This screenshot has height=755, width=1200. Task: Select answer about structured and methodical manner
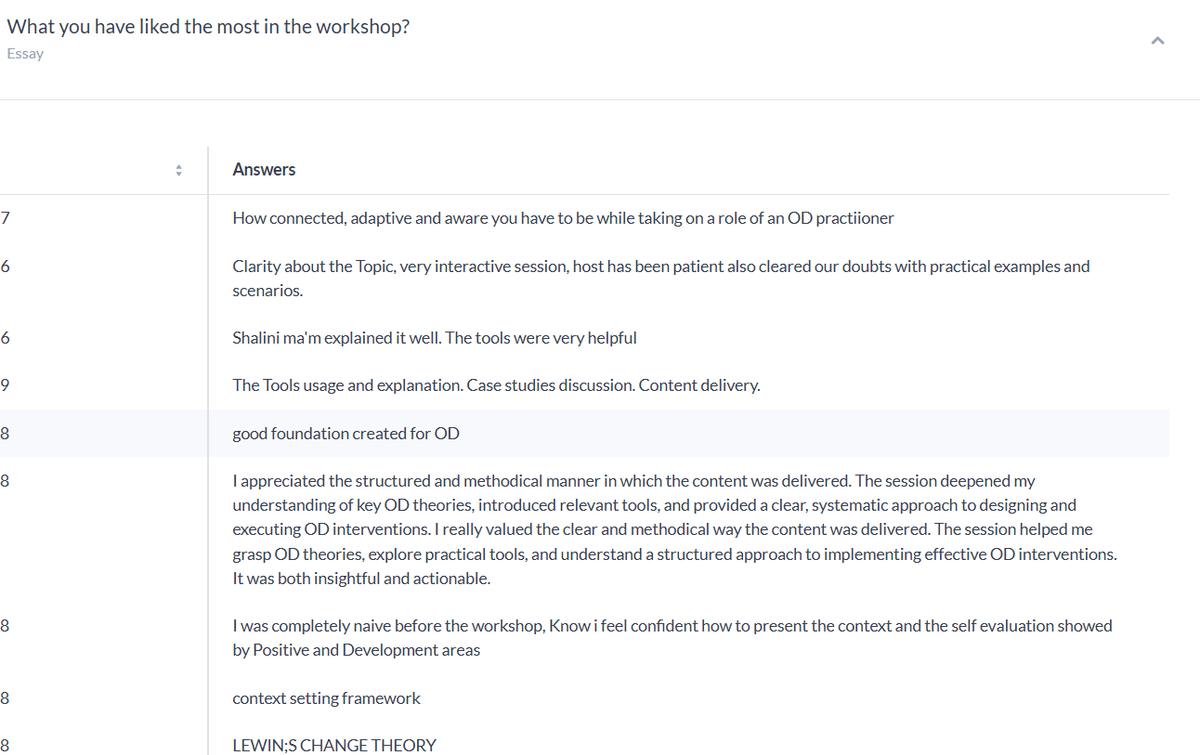[x=674, y=530]
